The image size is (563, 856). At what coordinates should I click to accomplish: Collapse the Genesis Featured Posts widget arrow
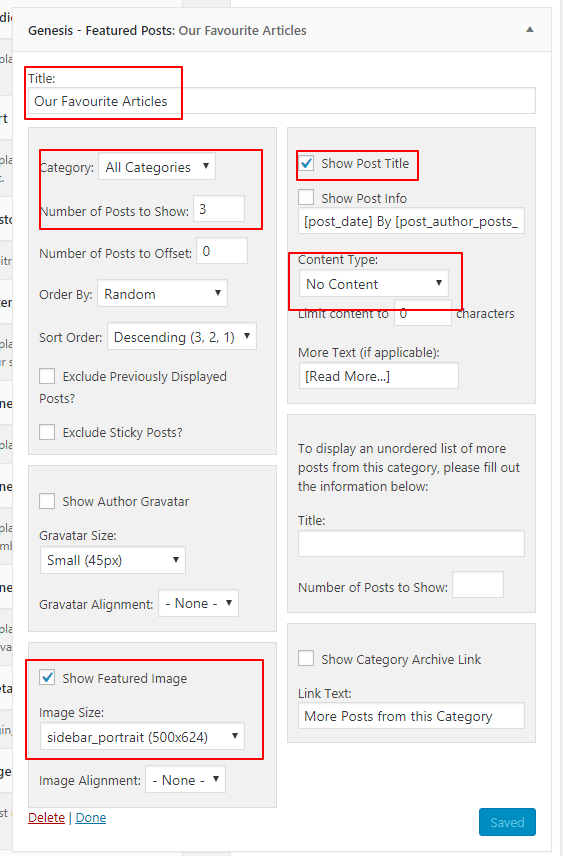point(529,29)
